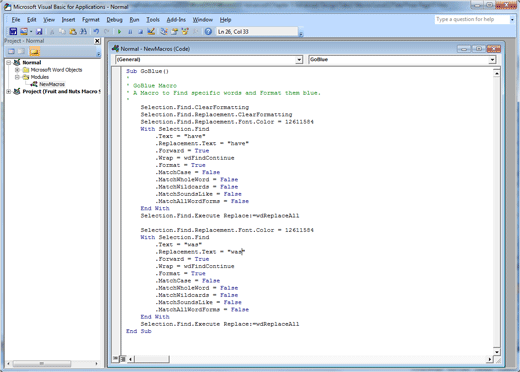This screenshot has height=372, width=520.
Task: Open the Insert menu
Action: (68, 20)
